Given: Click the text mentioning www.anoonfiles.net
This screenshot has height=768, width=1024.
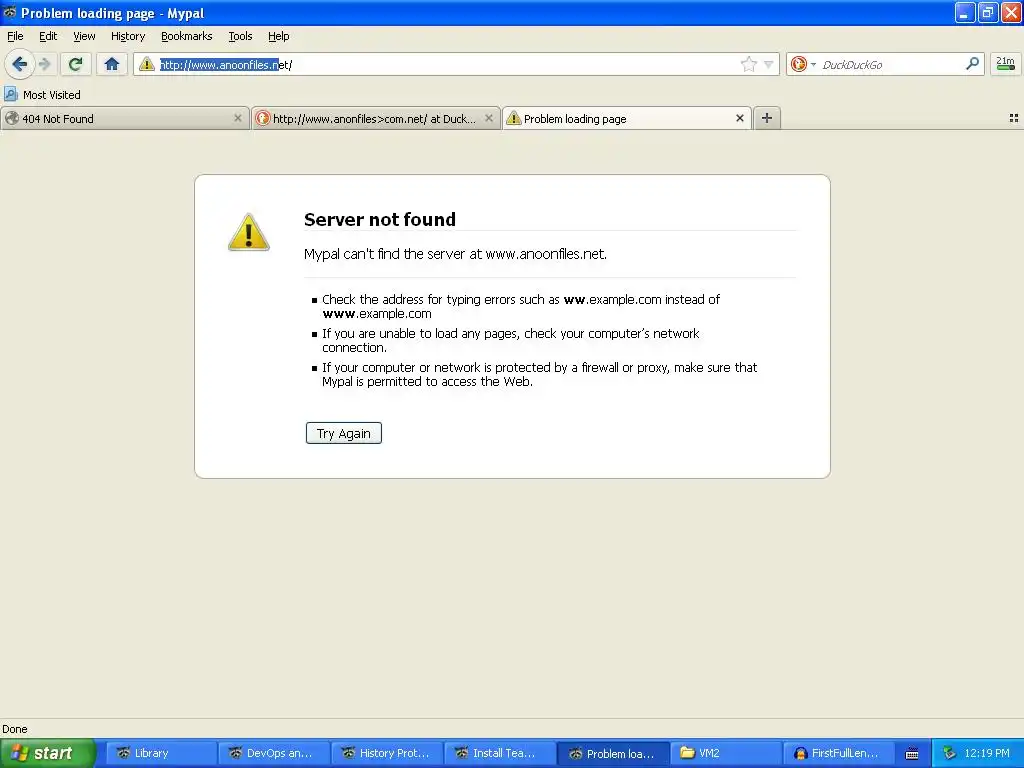Looking at the screenshot, I should (455, 254).
